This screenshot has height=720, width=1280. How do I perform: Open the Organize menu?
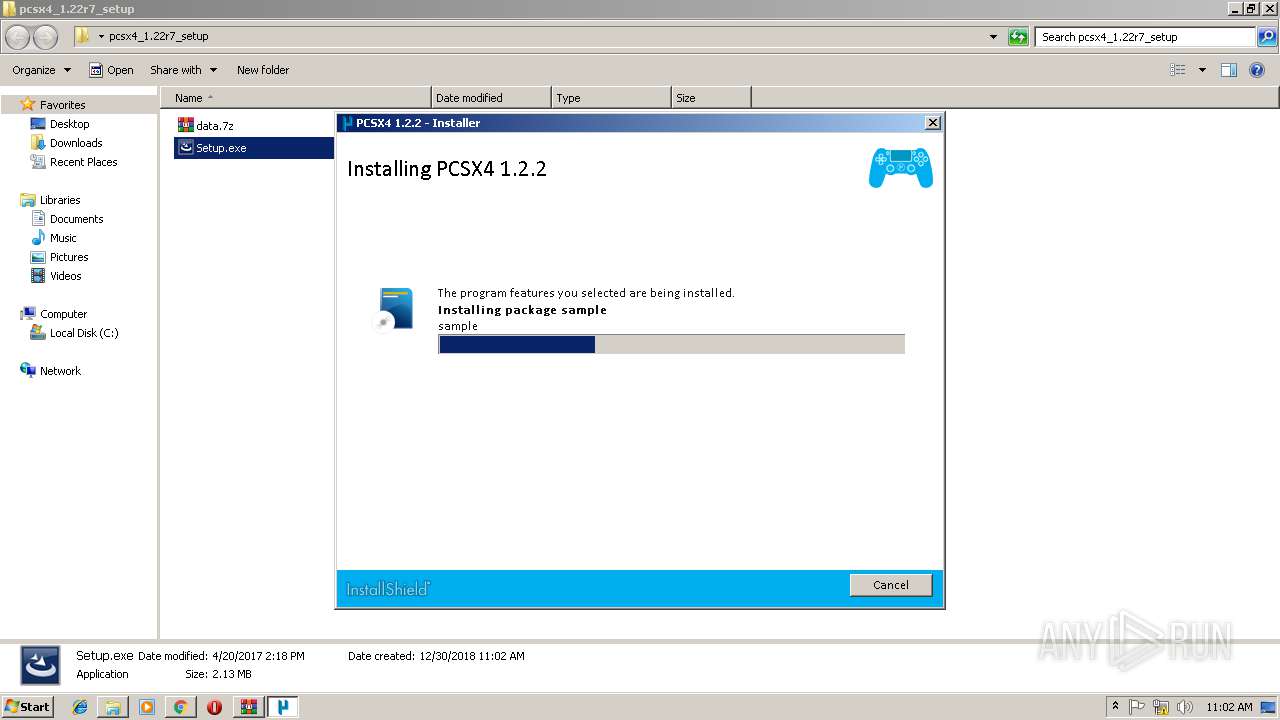point(42,70)
